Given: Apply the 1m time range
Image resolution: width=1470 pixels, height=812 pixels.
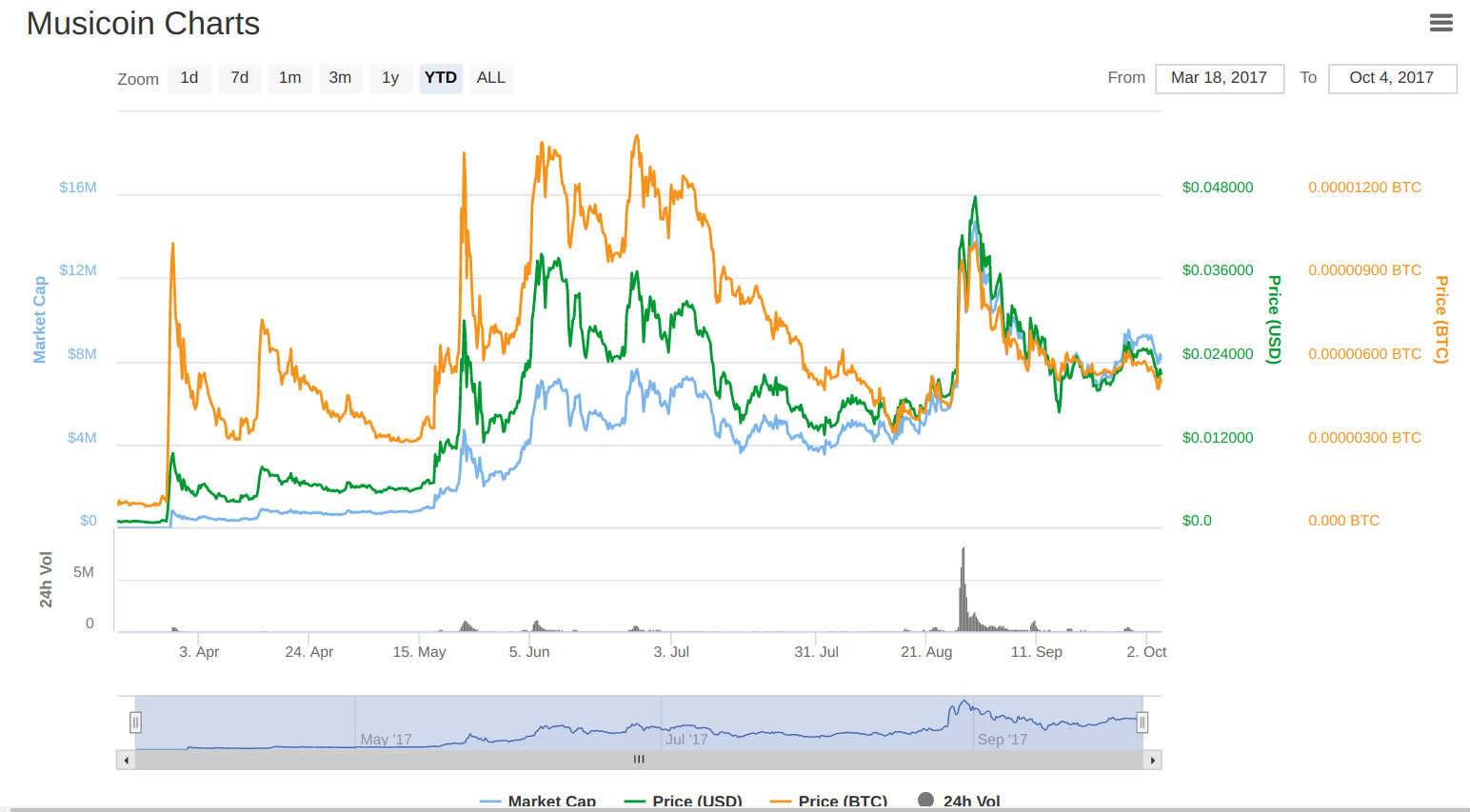Looking at the screenshot, I should 289,78.
